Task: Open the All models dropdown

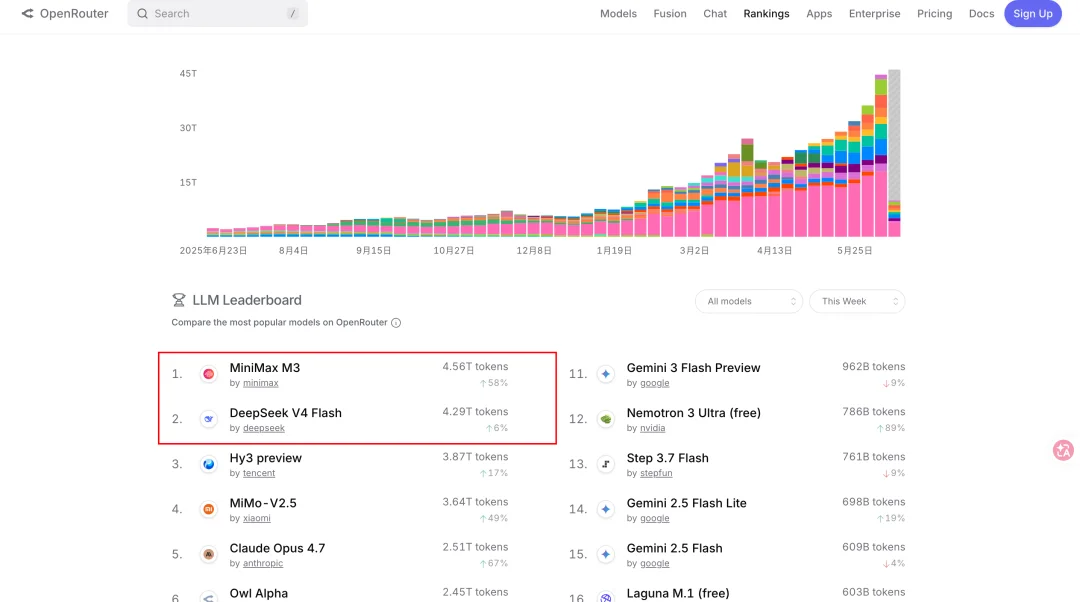Action: [749, 301]
